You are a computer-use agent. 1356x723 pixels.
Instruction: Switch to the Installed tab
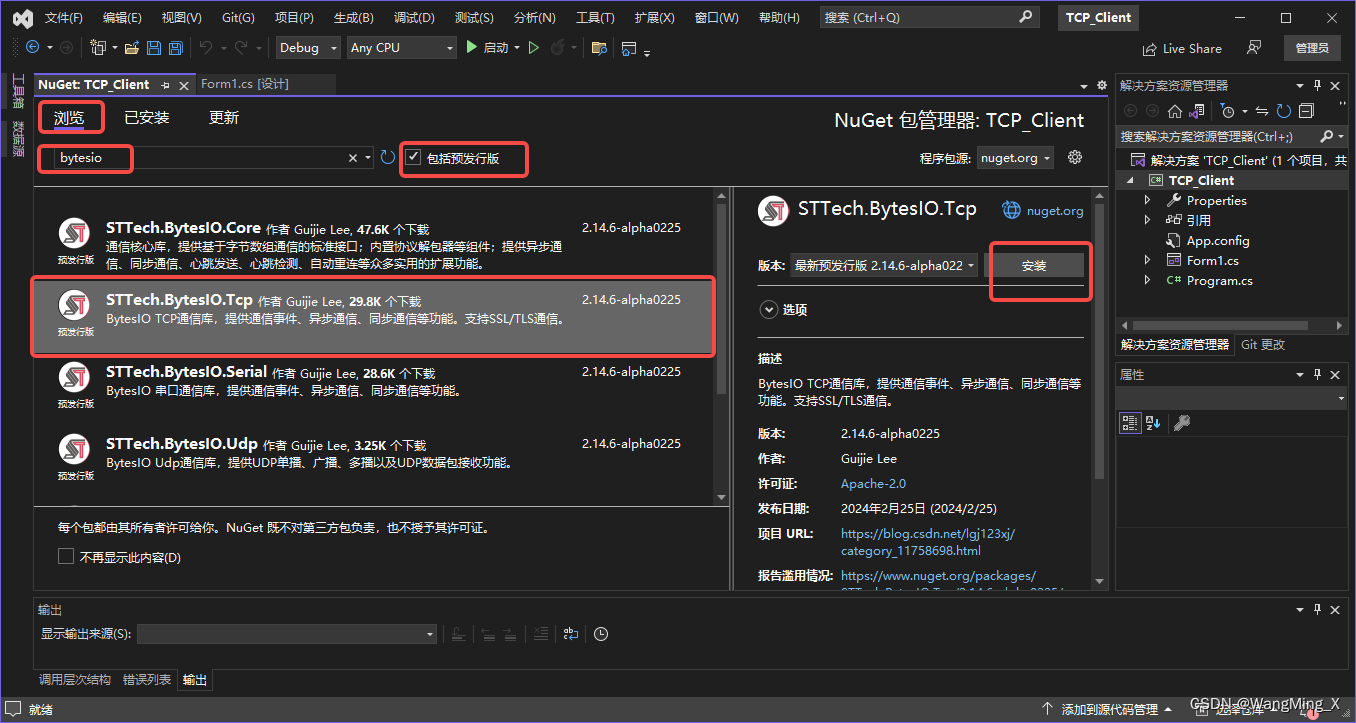[x=147, y=117]
